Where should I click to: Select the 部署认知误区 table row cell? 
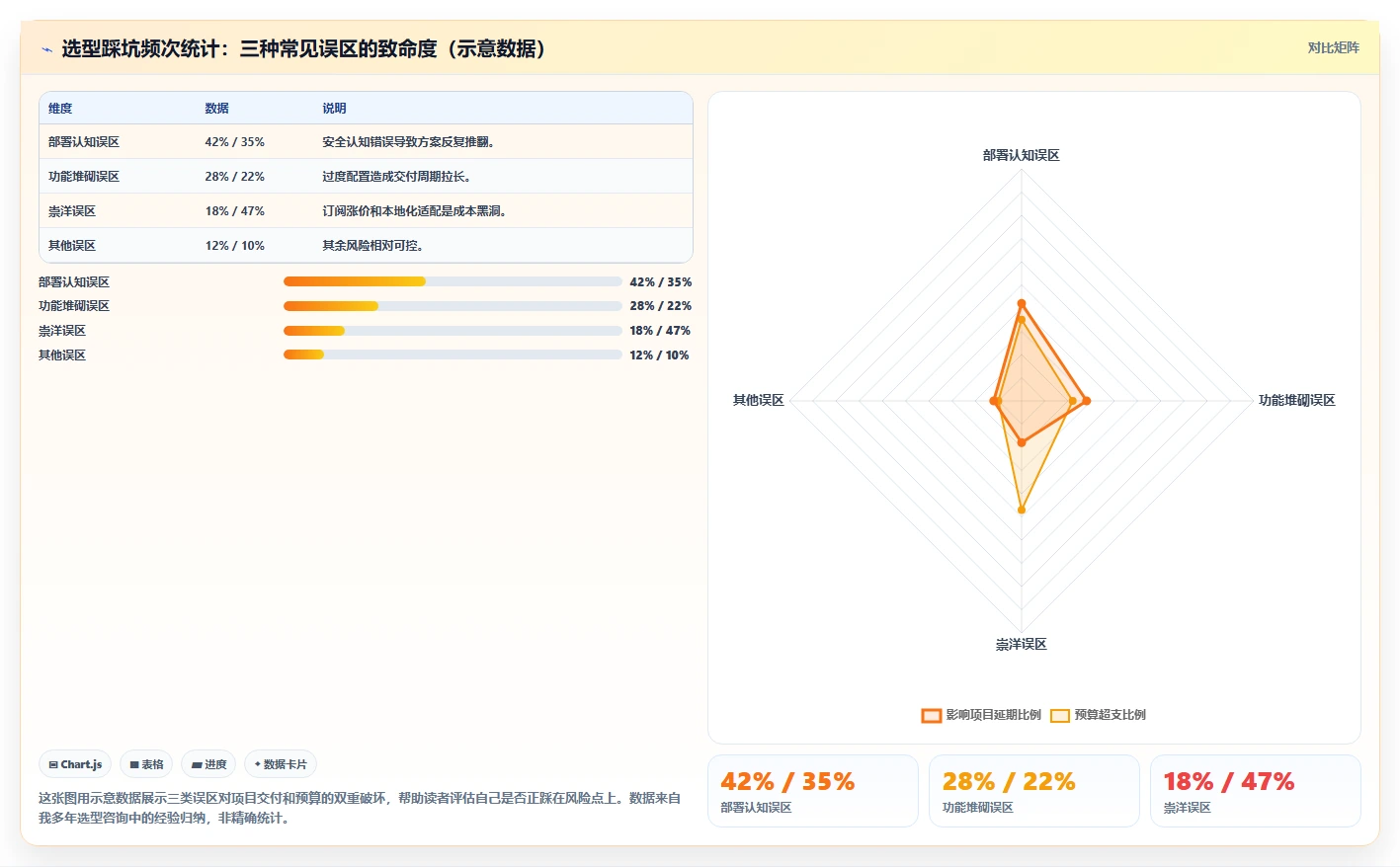(x=84, y=142)
